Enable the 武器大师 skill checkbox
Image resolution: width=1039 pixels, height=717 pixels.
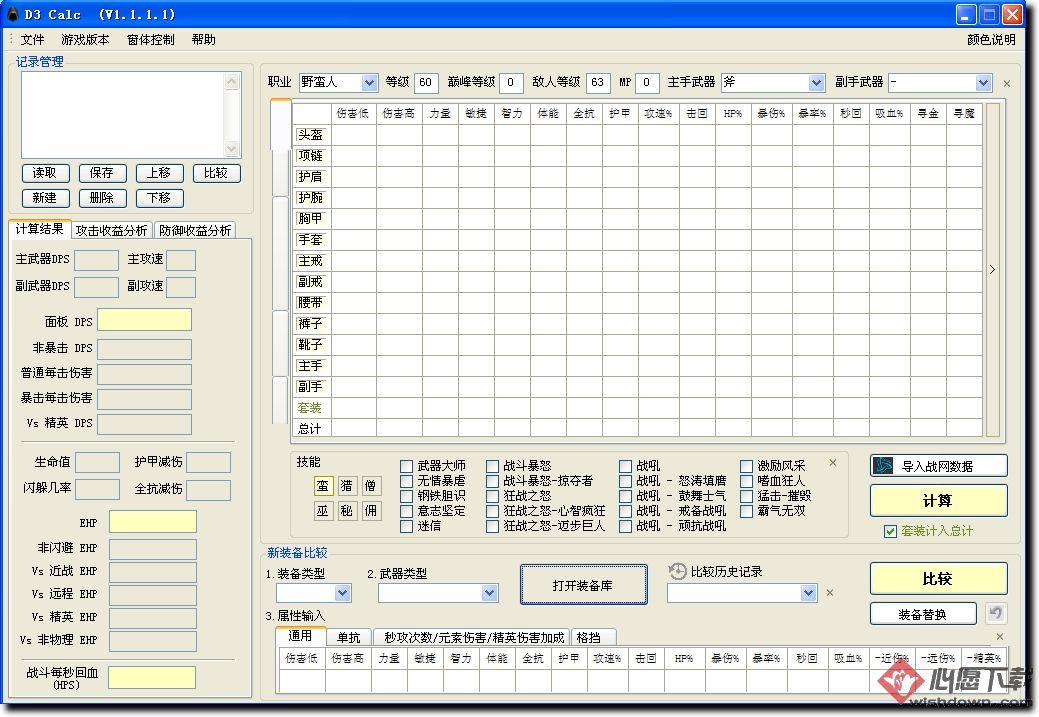coord(406,466)
